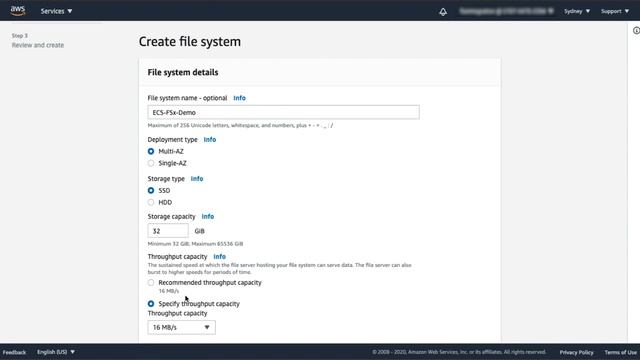Screen dimensions: 640x360
Task: Open the Terms of Use link
Action: pyautogui.click(x=620, y=352)
